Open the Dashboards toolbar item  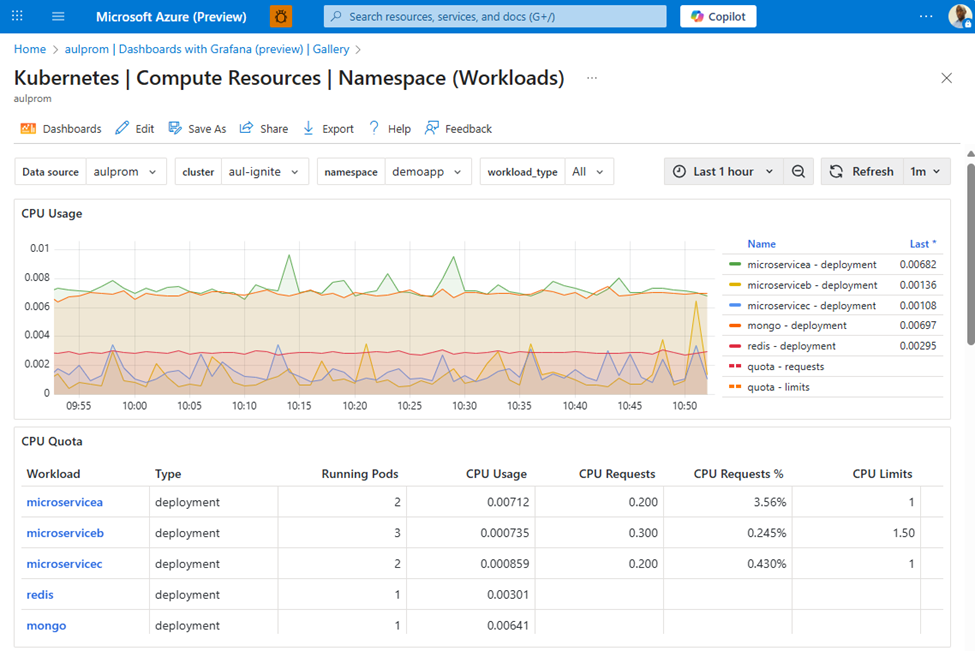pyautogui.click(x=61, y=129)
